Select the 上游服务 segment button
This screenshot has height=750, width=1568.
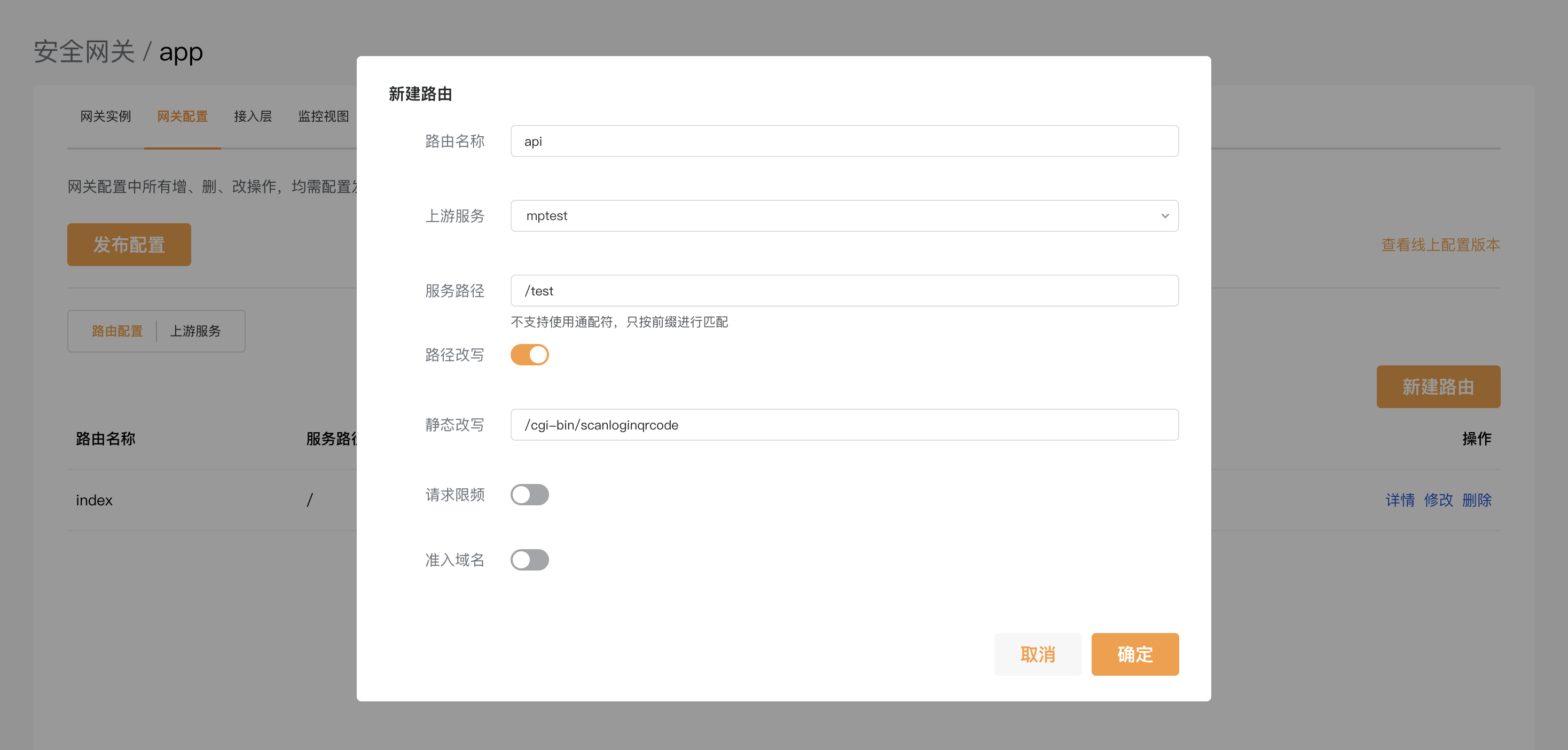click(195, 331)
